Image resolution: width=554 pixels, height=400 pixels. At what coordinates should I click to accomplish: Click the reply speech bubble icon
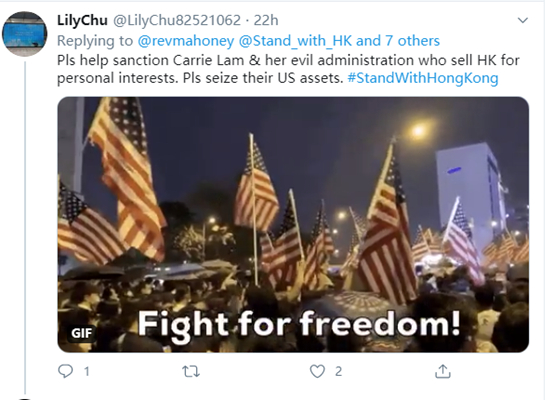tap(65, 371)
